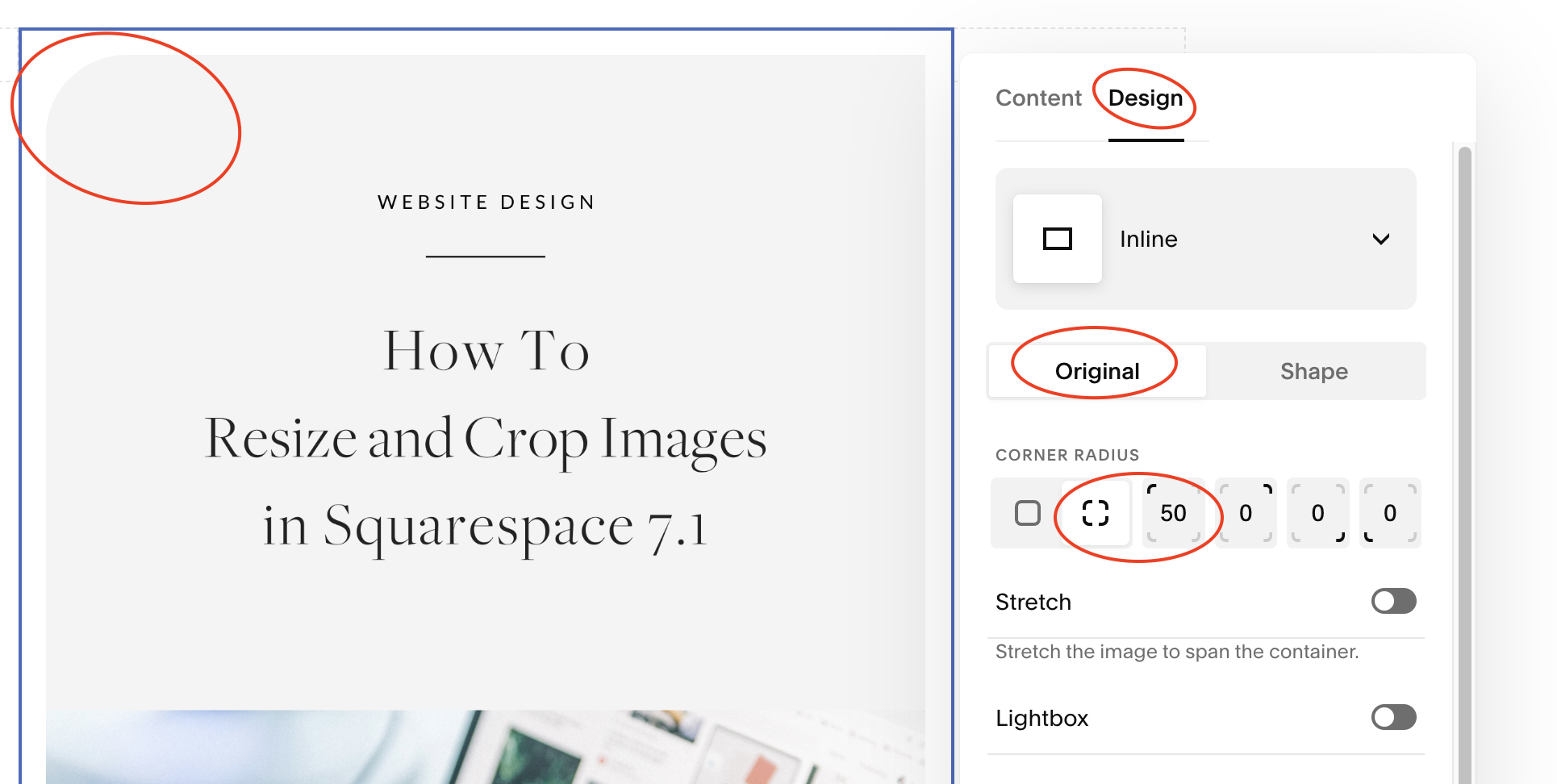Enter a value in a zero corner radius field
This screenshot has width=1557, height=784.
(1246, 513)
